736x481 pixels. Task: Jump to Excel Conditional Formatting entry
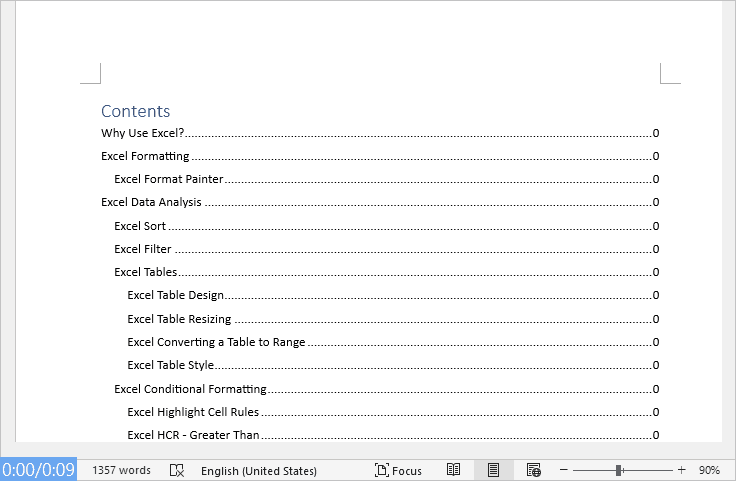[190, 389]
